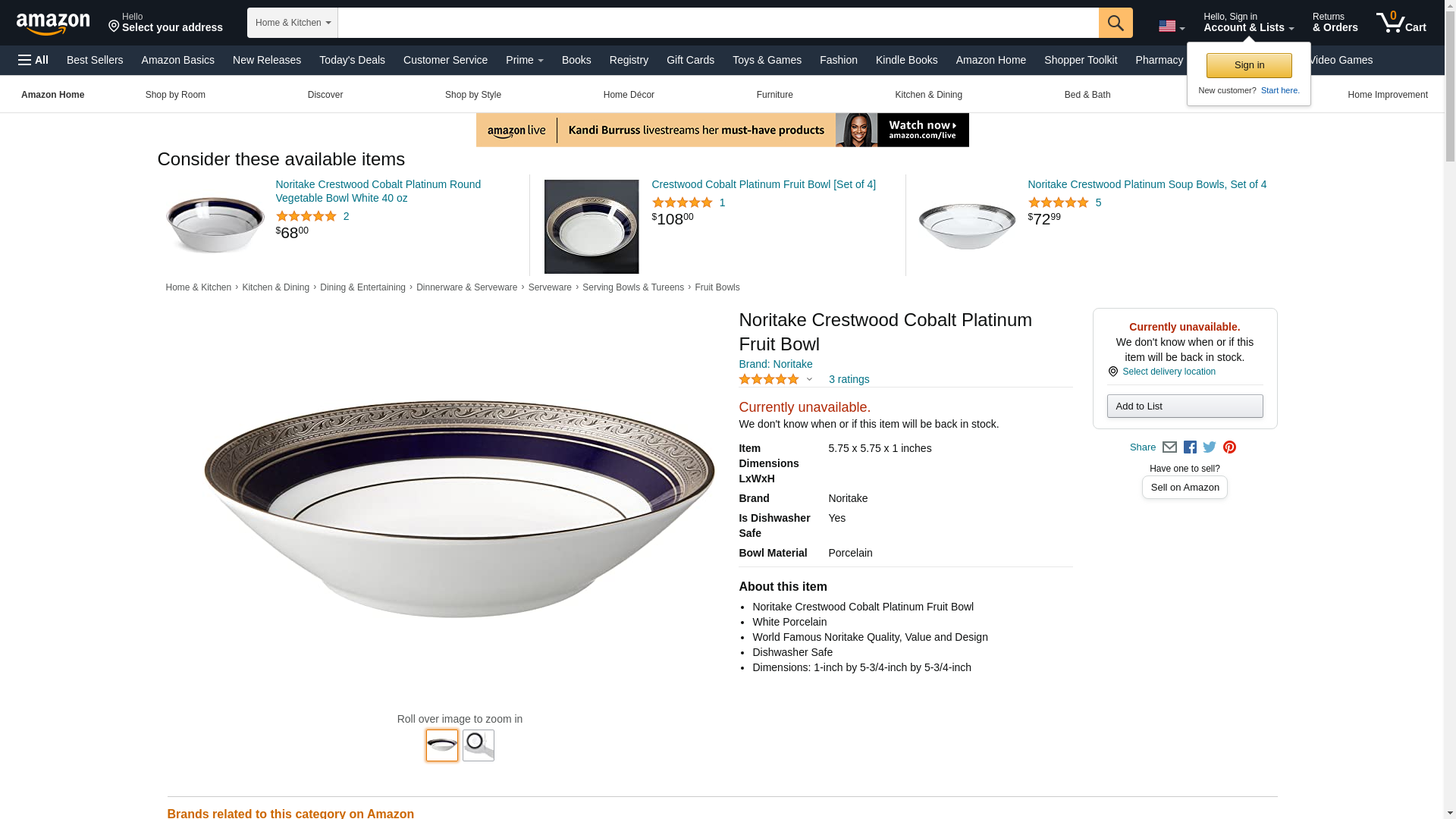Viewport: 1456px width, 819px height.
Task: Open the country flag language dropdown
Action: point(1171,27)
